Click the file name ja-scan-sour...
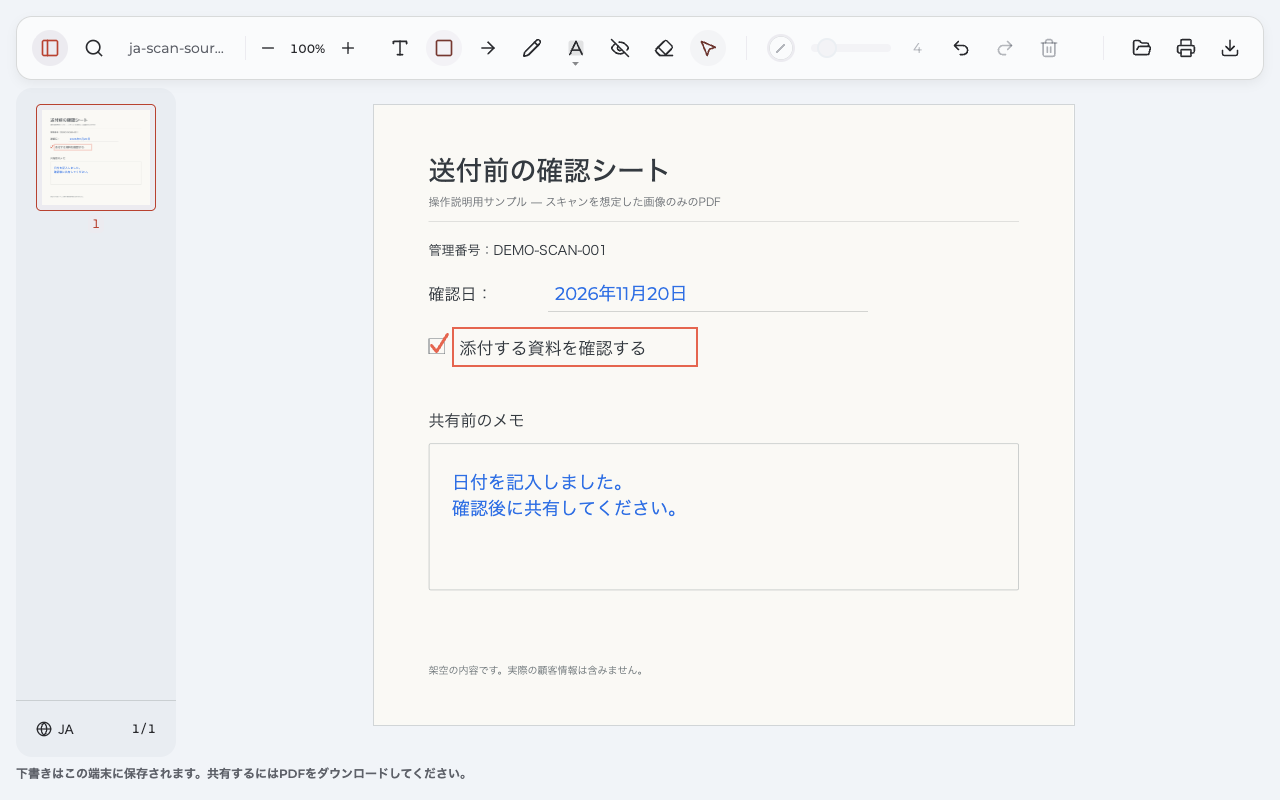The width and height of the screenshot is (1280, 800). pos(176,48)
